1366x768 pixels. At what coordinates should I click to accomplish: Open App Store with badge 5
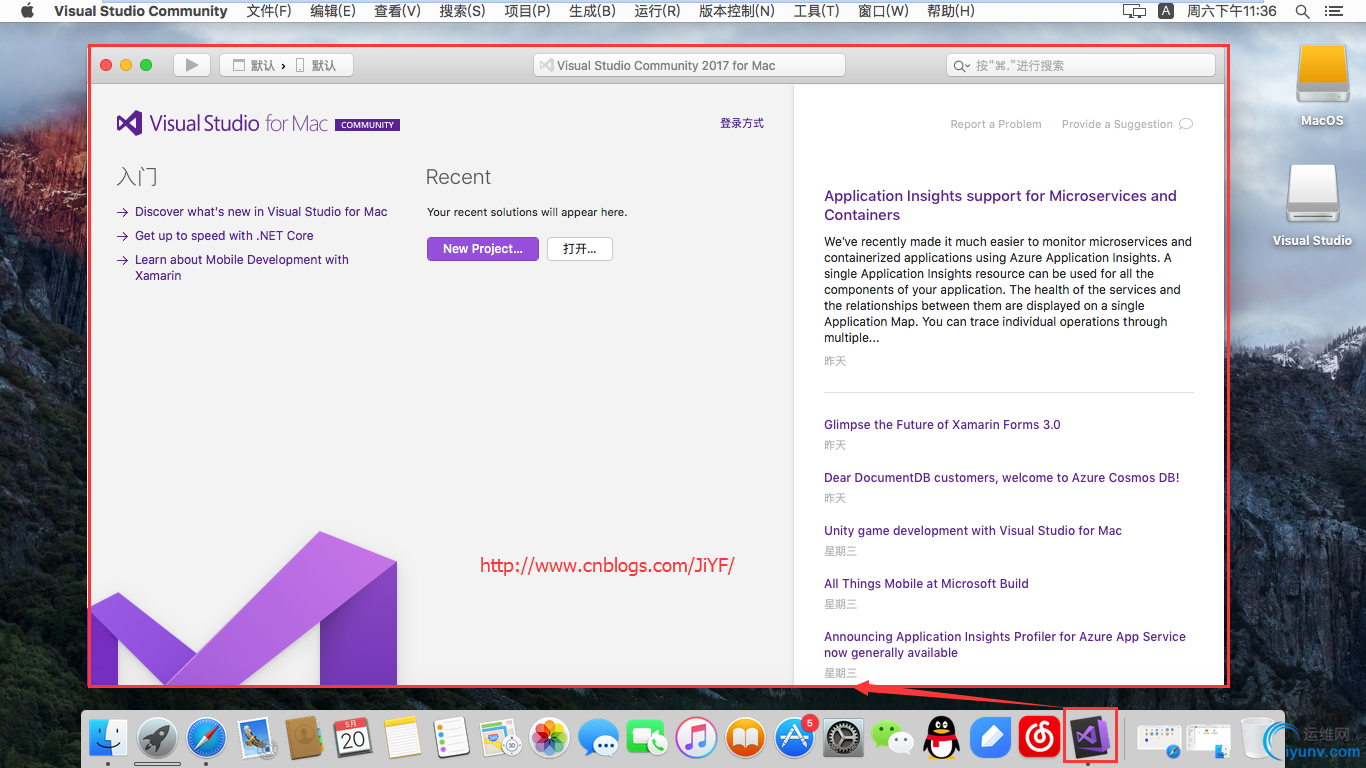click(795, 738)
